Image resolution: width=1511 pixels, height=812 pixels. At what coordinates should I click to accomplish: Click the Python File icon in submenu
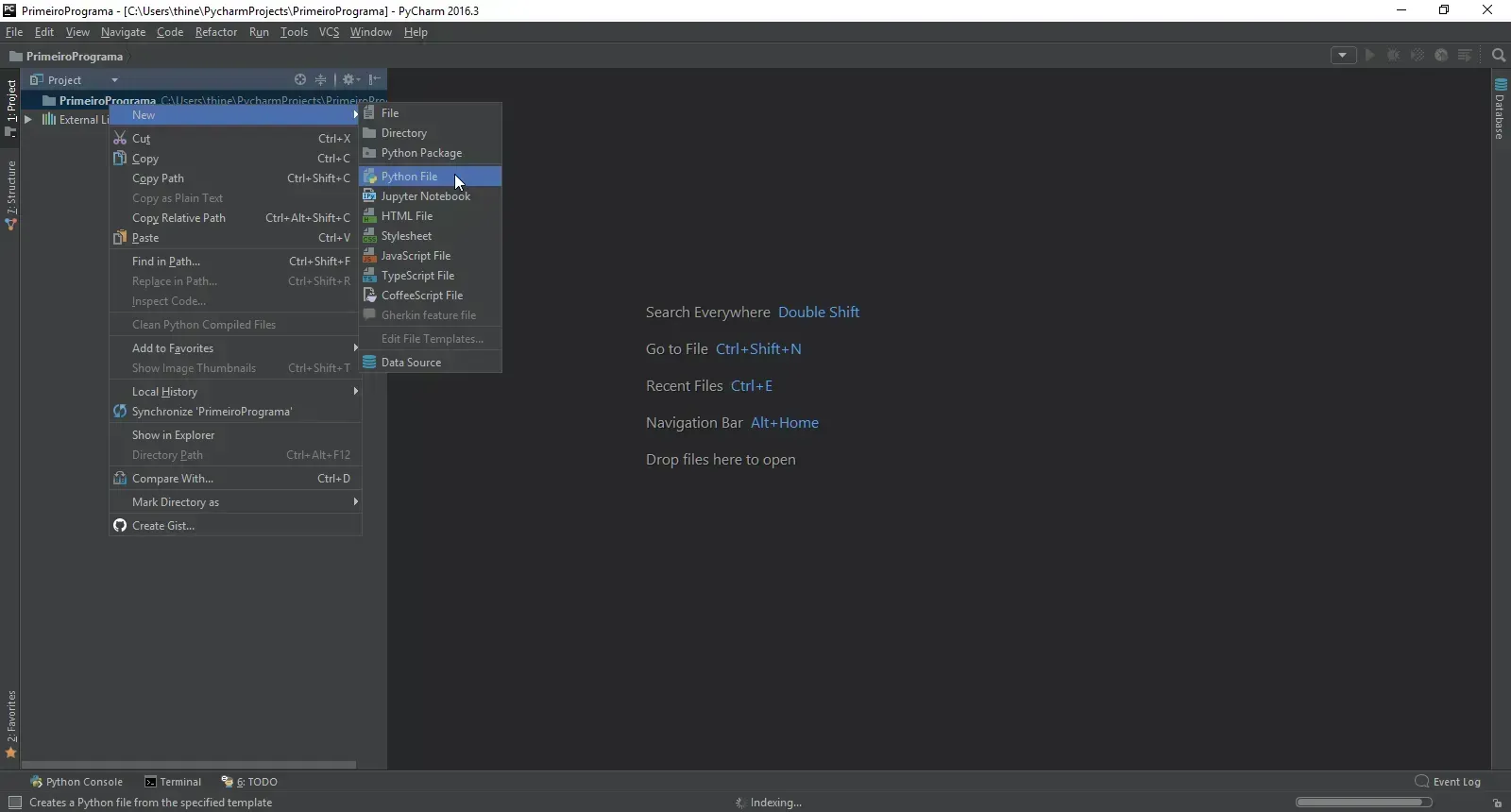coord(370,177)
